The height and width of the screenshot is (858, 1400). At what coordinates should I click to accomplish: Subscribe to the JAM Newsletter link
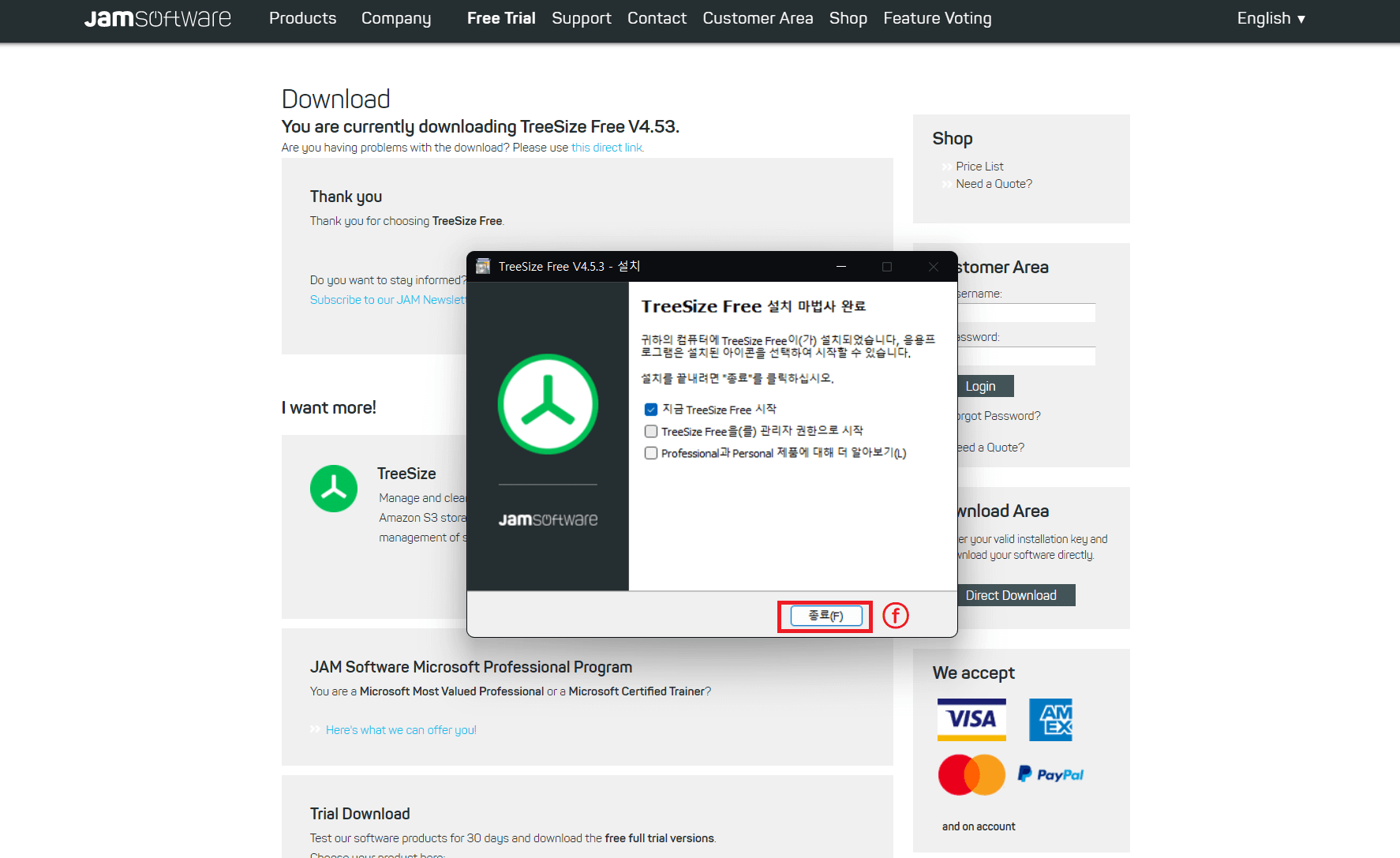(387, 300)
